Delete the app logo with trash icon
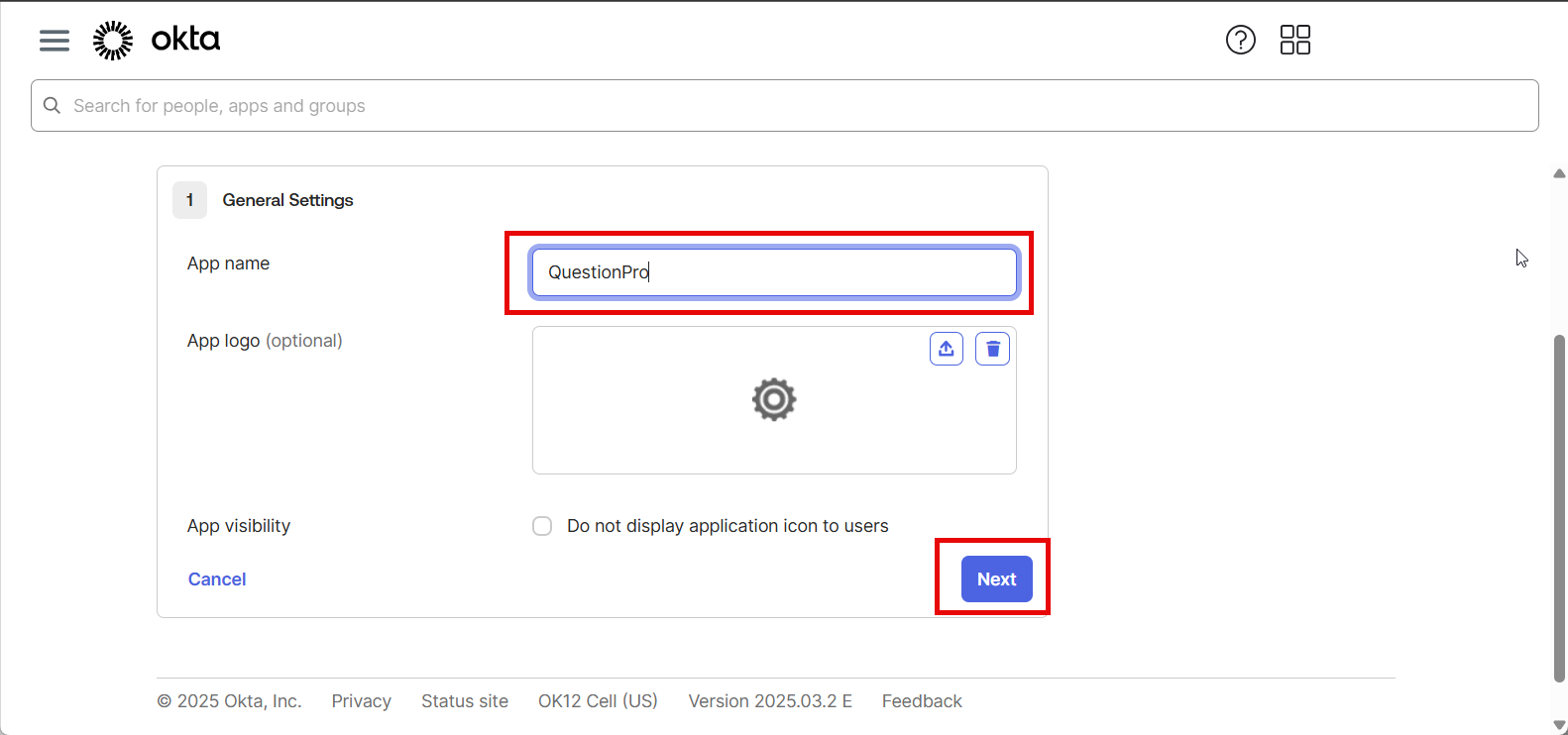The width and height of the screenshot is (1568, 735). pos(993,349)
